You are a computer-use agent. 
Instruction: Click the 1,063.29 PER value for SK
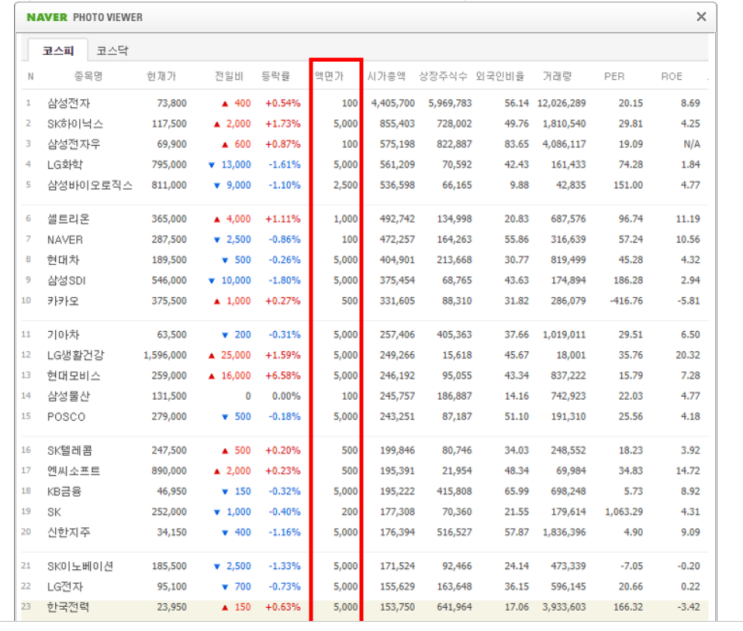coord(624,512)
